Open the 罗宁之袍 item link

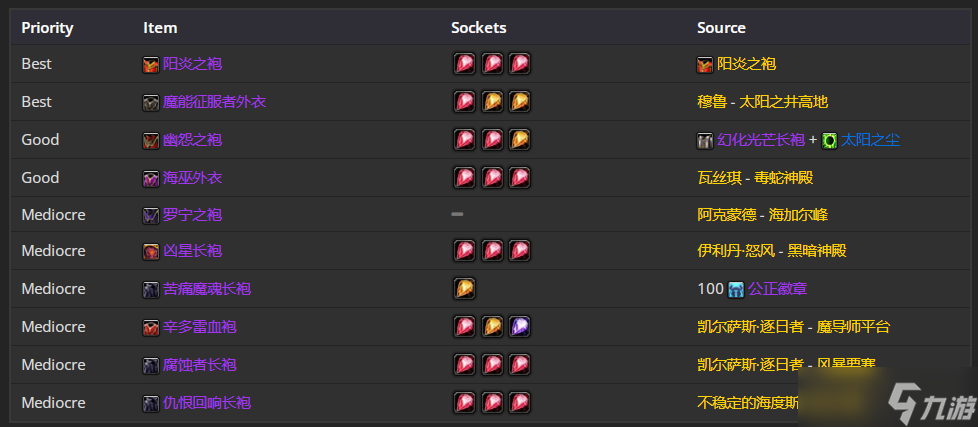[x=192, y=215]
